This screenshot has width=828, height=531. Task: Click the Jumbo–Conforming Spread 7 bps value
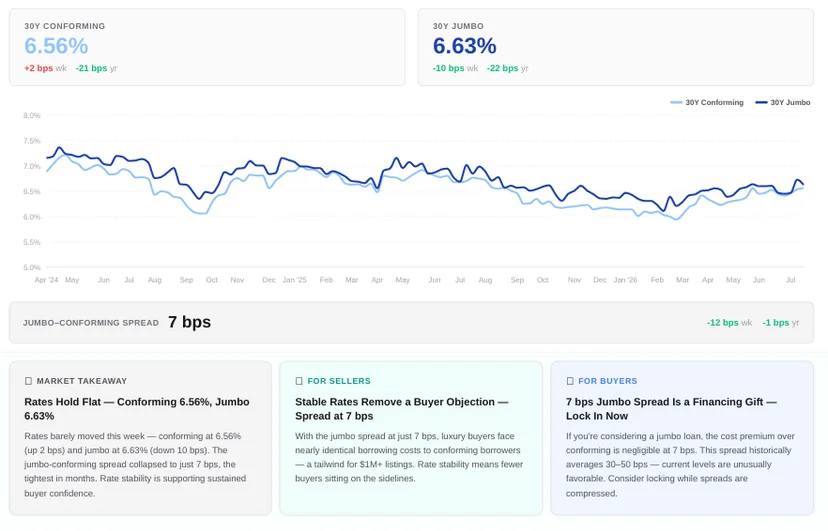click(190, 322)
